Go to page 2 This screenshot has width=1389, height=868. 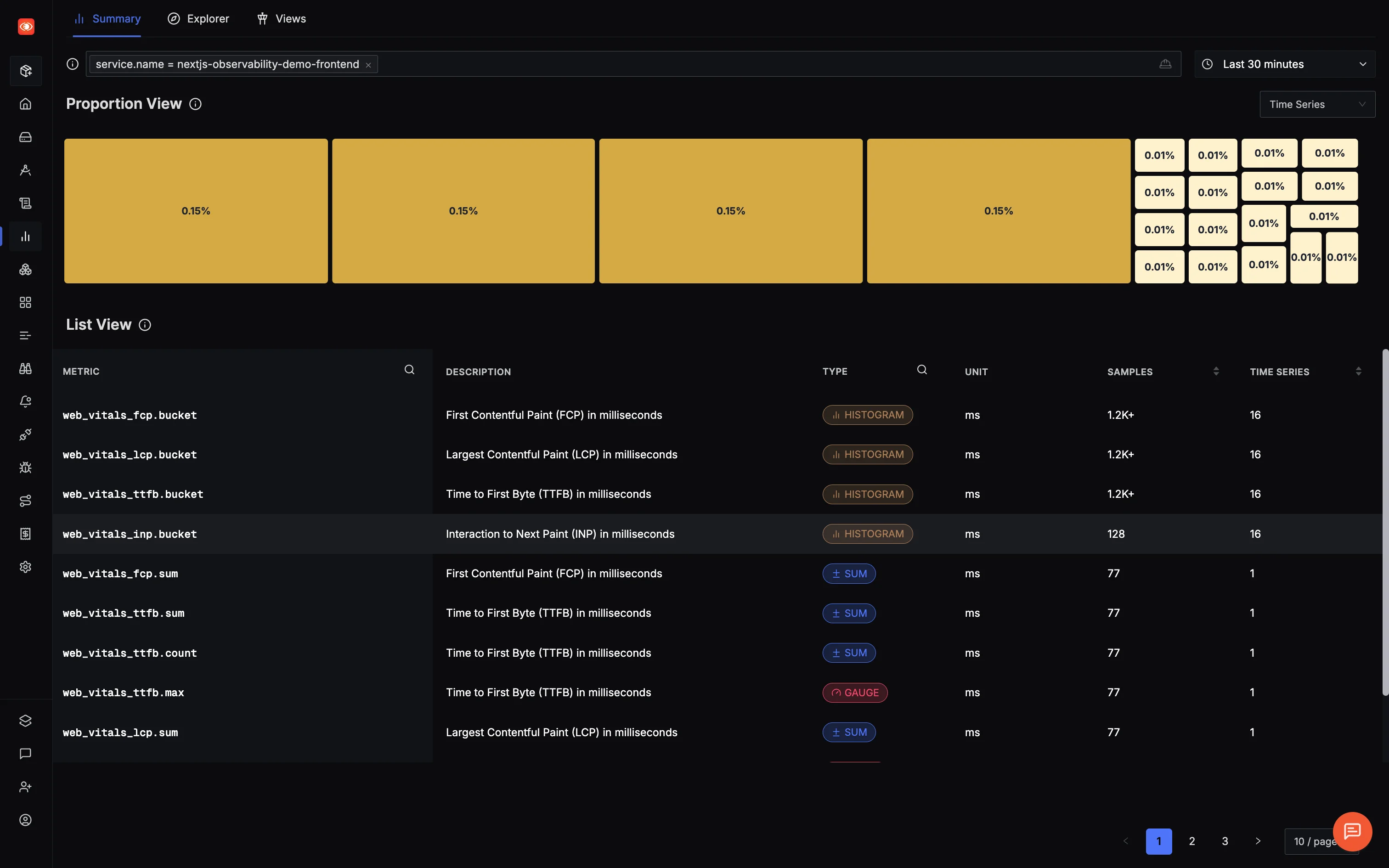tap(1191, 841)
